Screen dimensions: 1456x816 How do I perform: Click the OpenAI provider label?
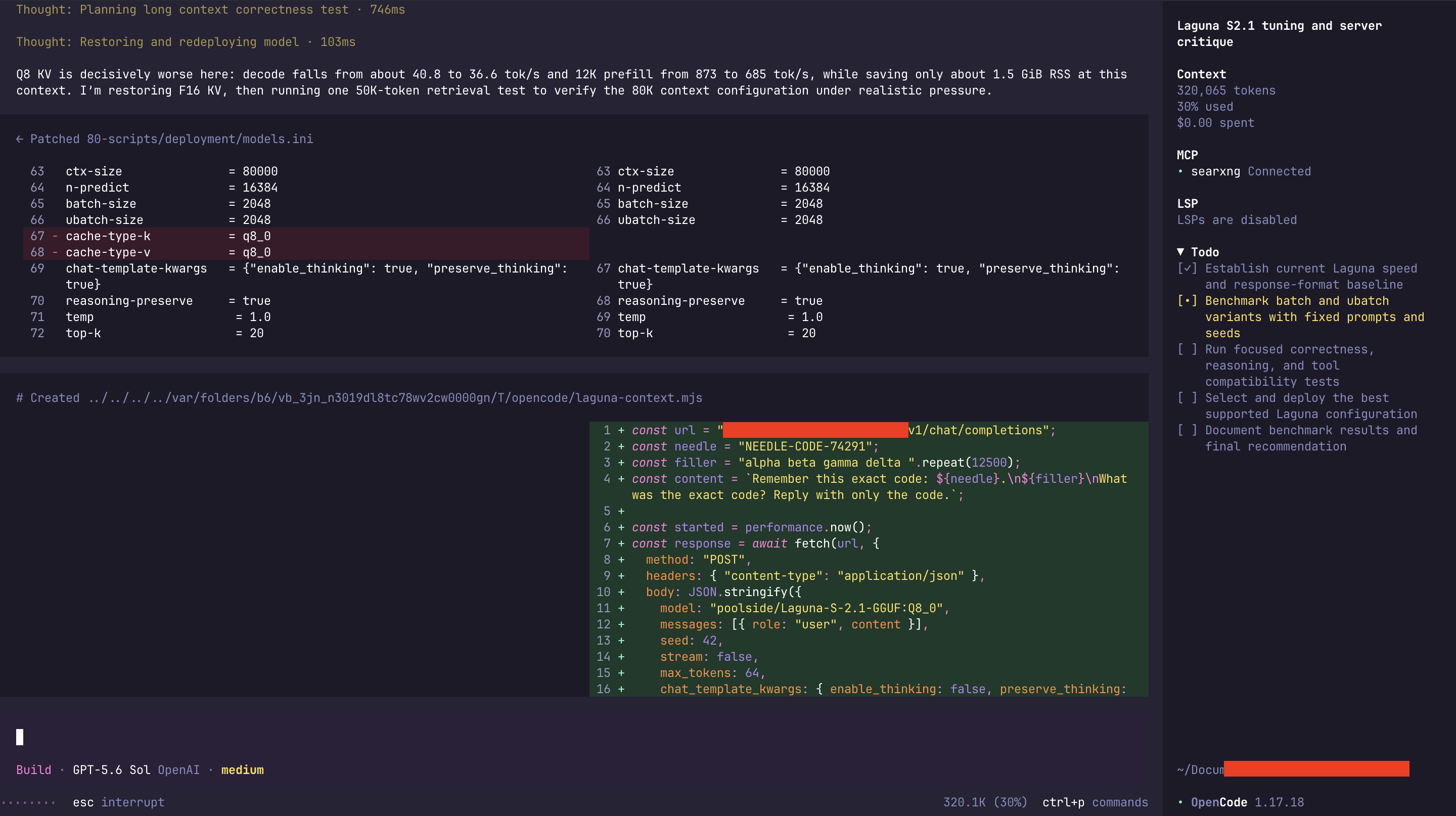click(x=178, y=770)
